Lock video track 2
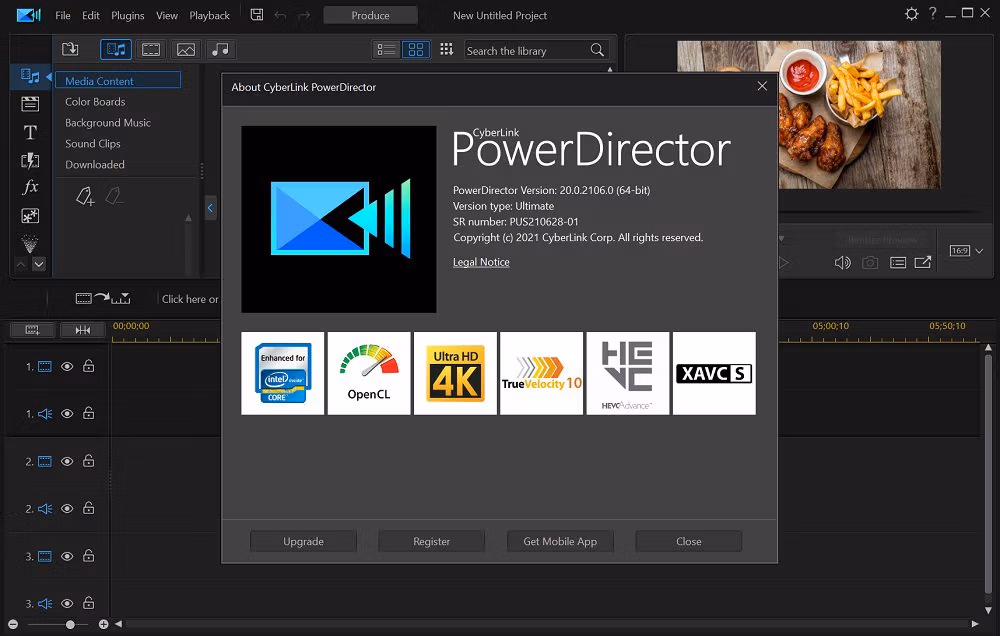The image size is (1000, 636). pyautogui.click(x=89, y=461)
